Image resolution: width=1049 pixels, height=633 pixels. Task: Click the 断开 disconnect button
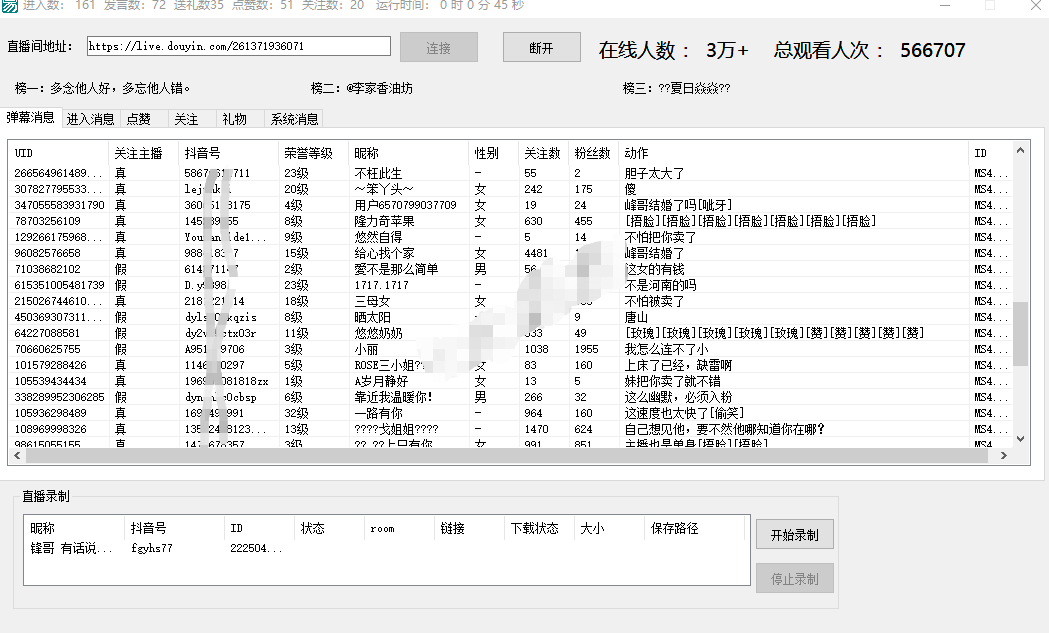(x=541, y=48)
